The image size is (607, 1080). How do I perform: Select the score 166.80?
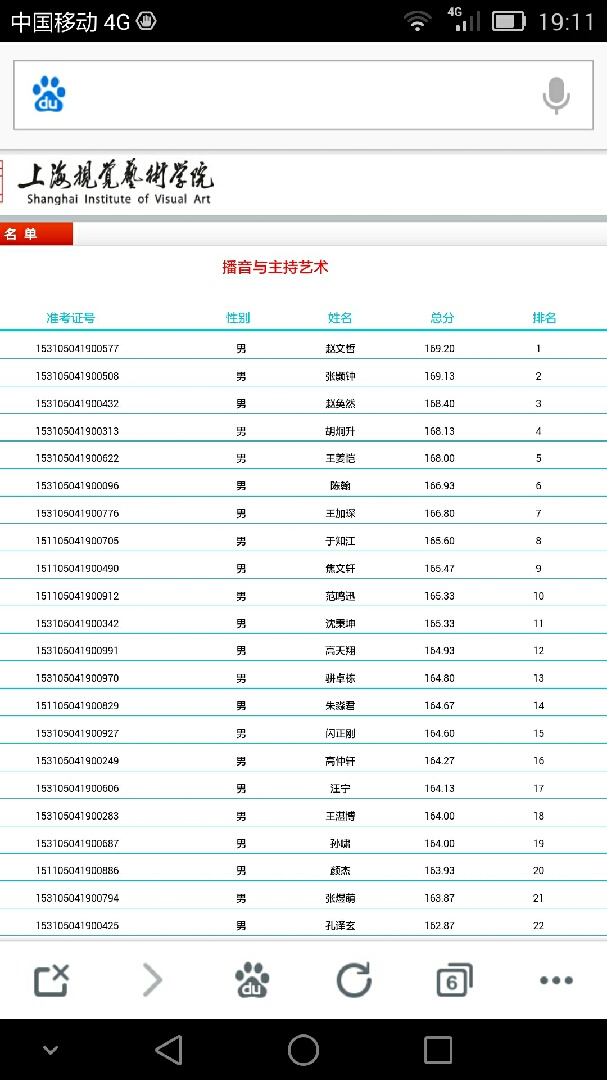pyautogui.click(x=440, y=513)
